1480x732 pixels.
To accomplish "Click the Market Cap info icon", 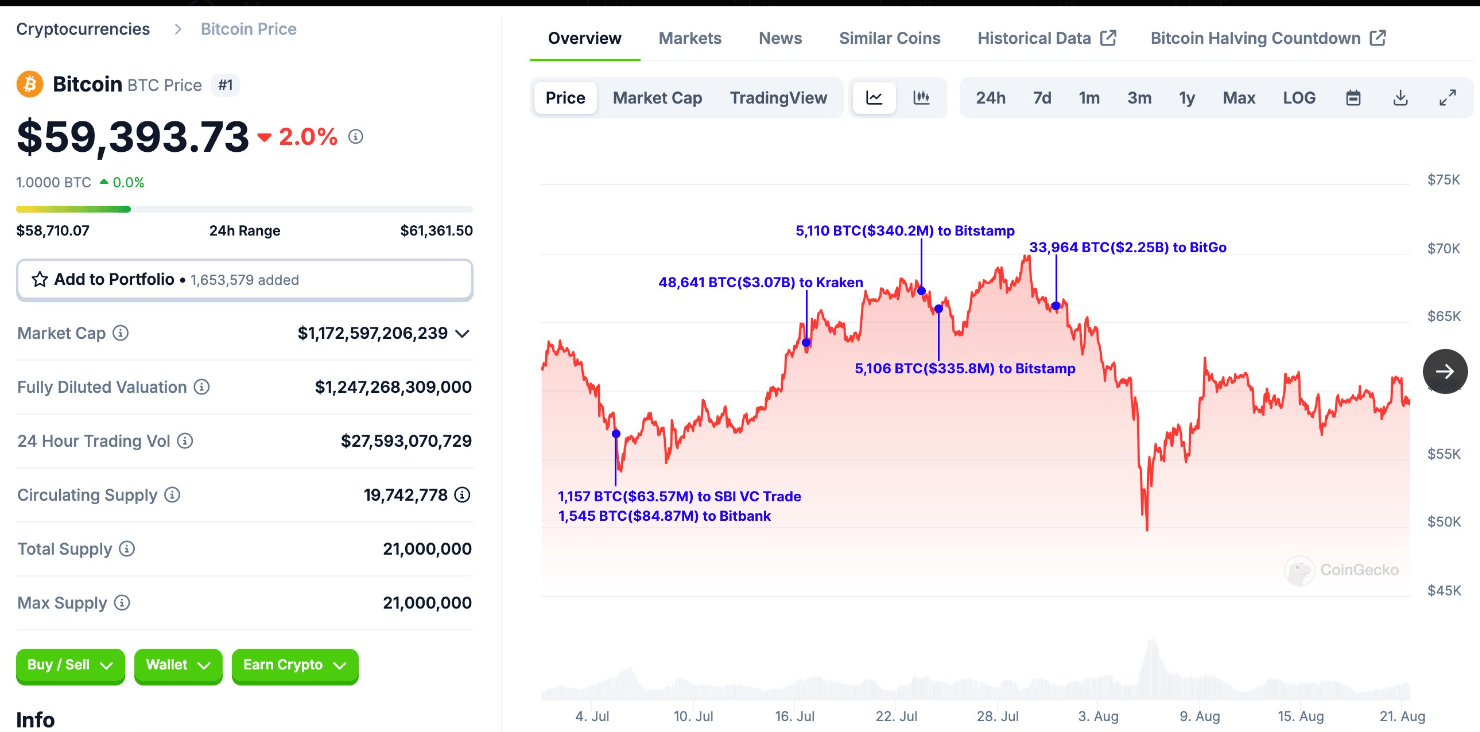I will tap(121, 333).
